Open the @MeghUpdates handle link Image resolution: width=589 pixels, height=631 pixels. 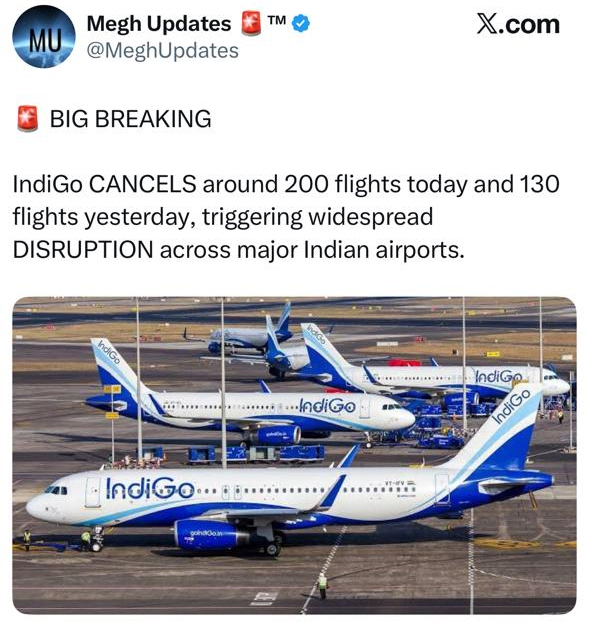click(x=163, y=51)
